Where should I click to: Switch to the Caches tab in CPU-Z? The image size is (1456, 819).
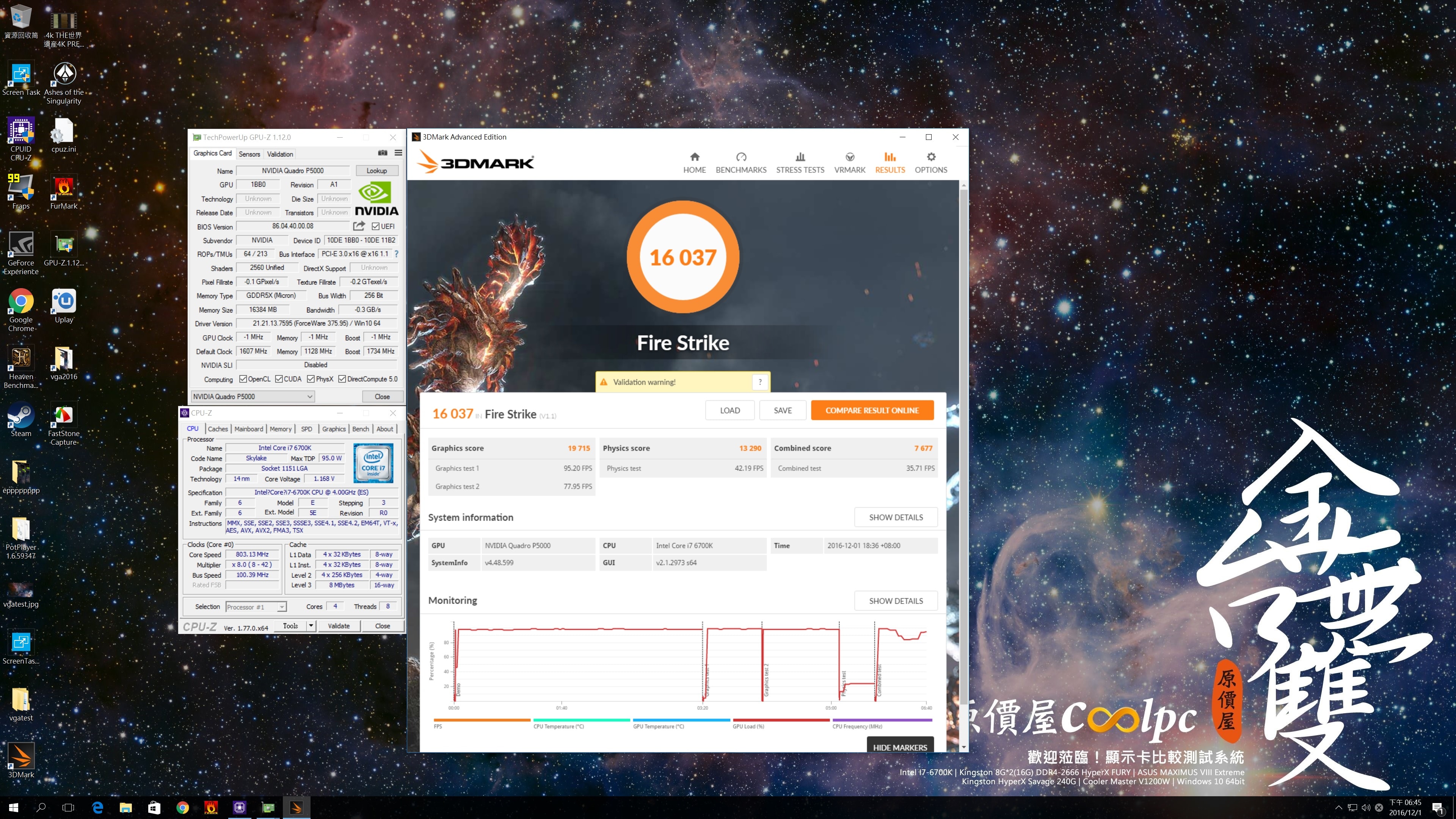pyautogui.click(x=218, y=429)
